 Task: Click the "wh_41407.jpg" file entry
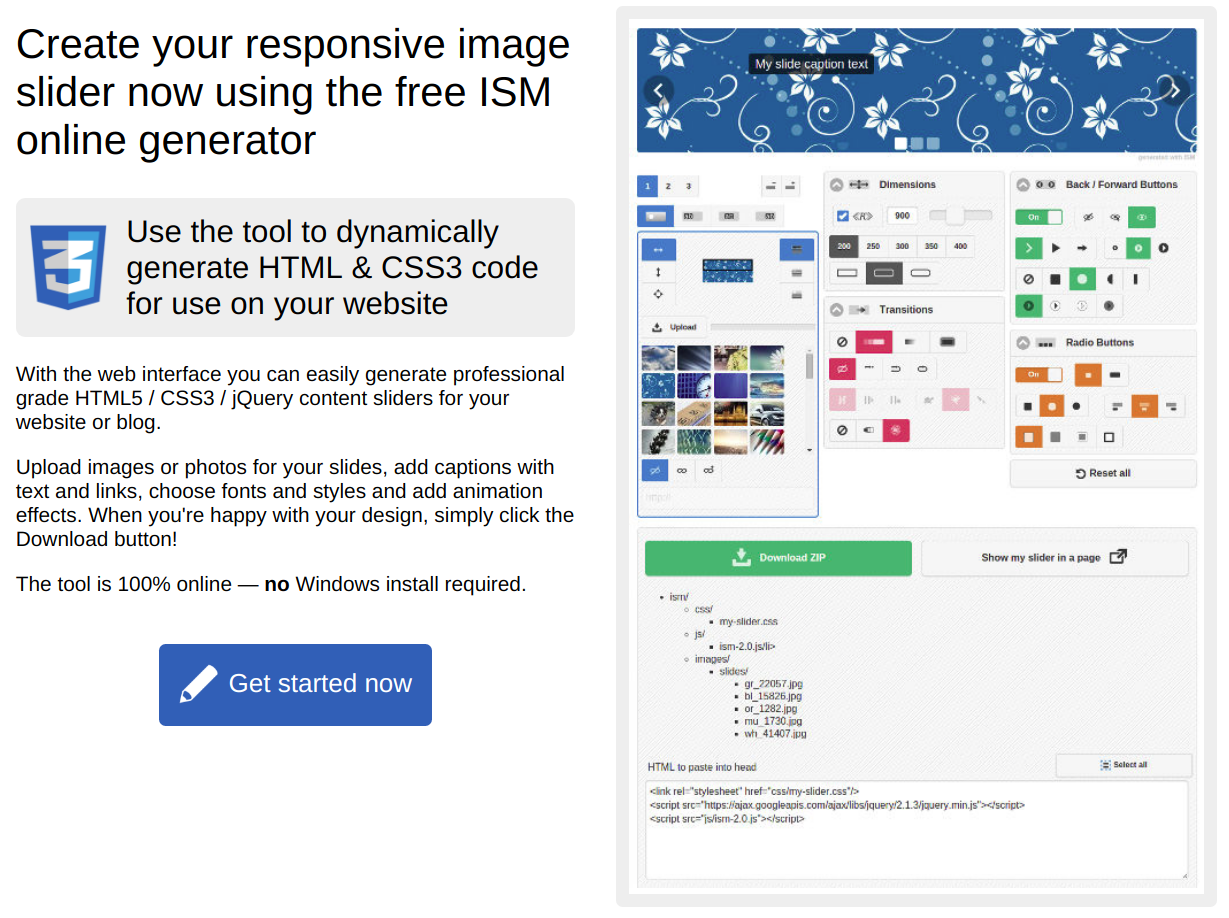(x=775, y=734)
